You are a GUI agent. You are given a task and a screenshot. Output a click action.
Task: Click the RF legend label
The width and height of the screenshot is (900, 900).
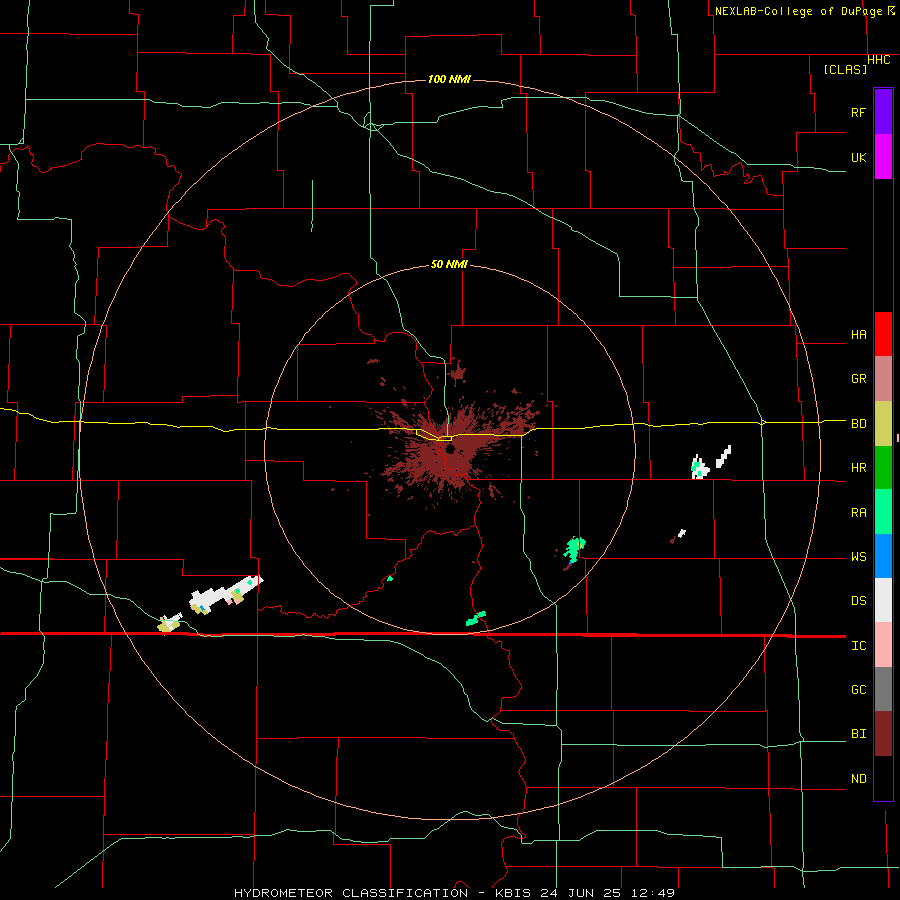[x=858, y=112]
